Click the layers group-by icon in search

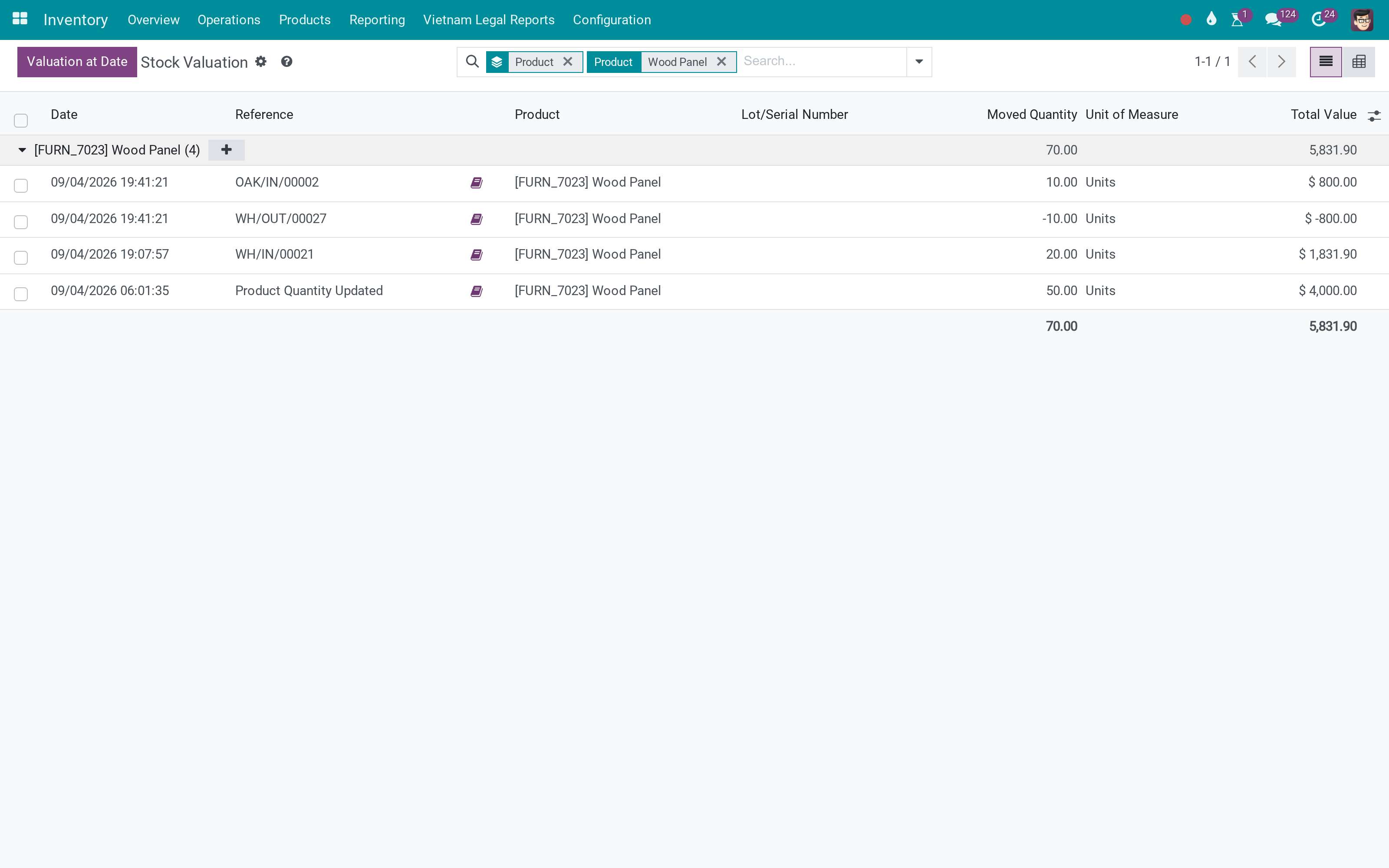497,62
